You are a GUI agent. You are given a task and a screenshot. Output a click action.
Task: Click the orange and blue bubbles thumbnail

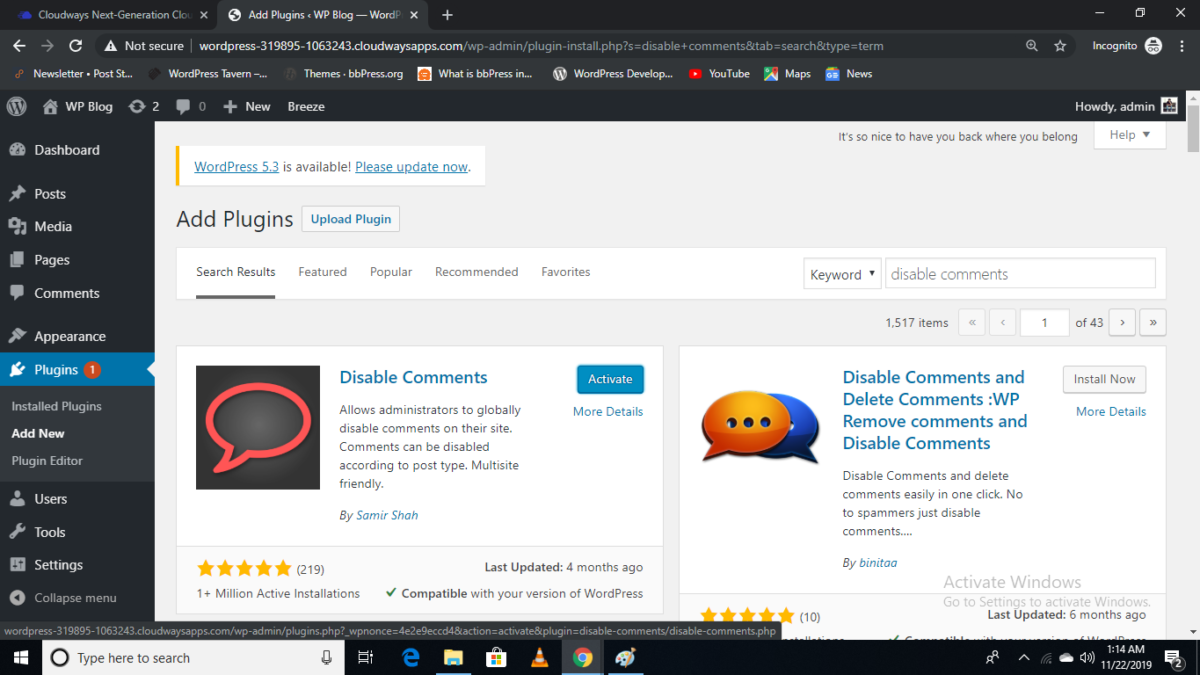761,426
